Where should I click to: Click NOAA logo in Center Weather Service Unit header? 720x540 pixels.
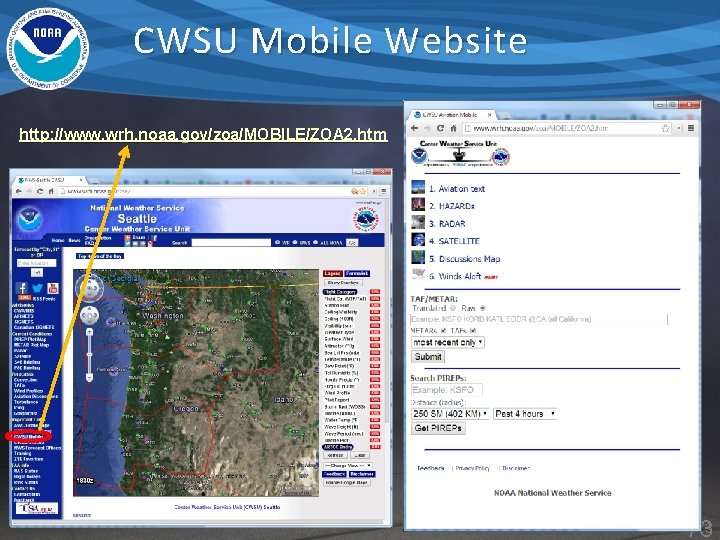(x=418, y=157)
